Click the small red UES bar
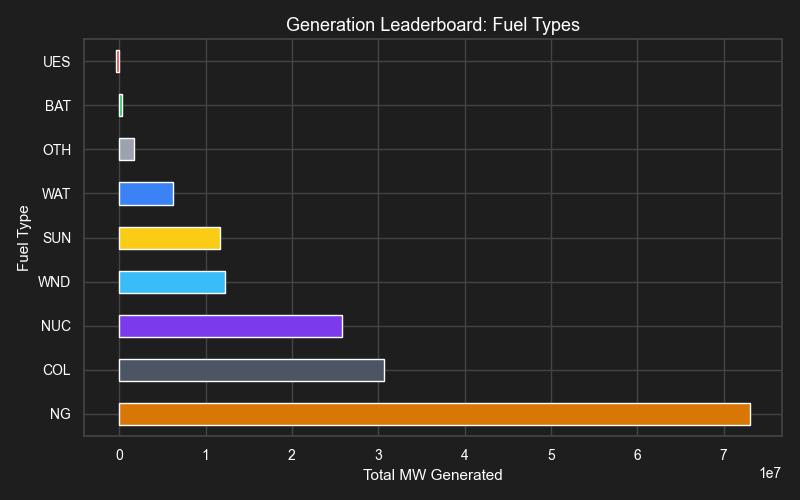This screenshot has width=800, height=500. point(118,62)
